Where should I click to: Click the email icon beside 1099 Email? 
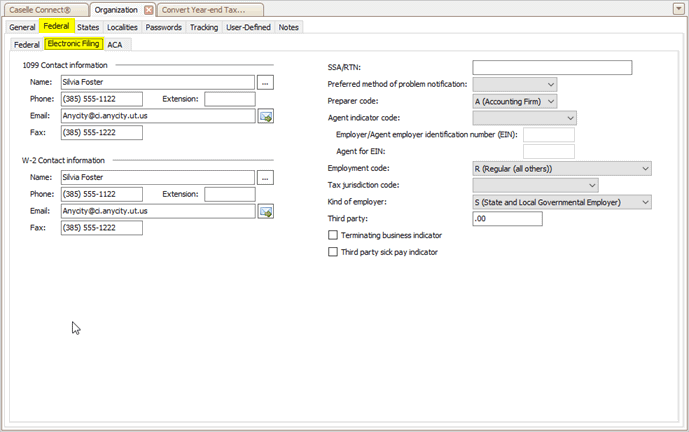coord(266,116)
